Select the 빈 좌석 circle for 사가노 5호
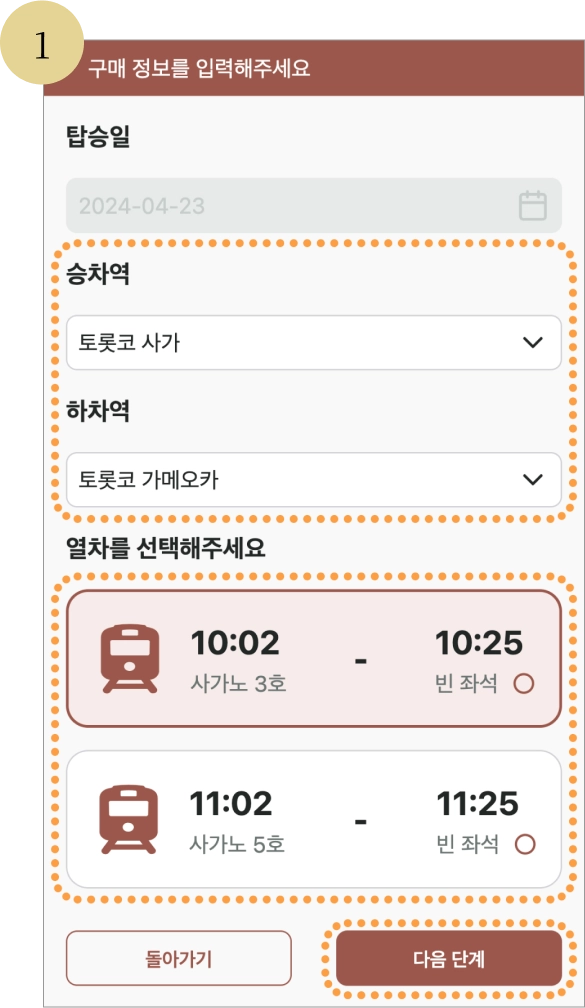Screen dimensions: 585x1008 (525, 844)
